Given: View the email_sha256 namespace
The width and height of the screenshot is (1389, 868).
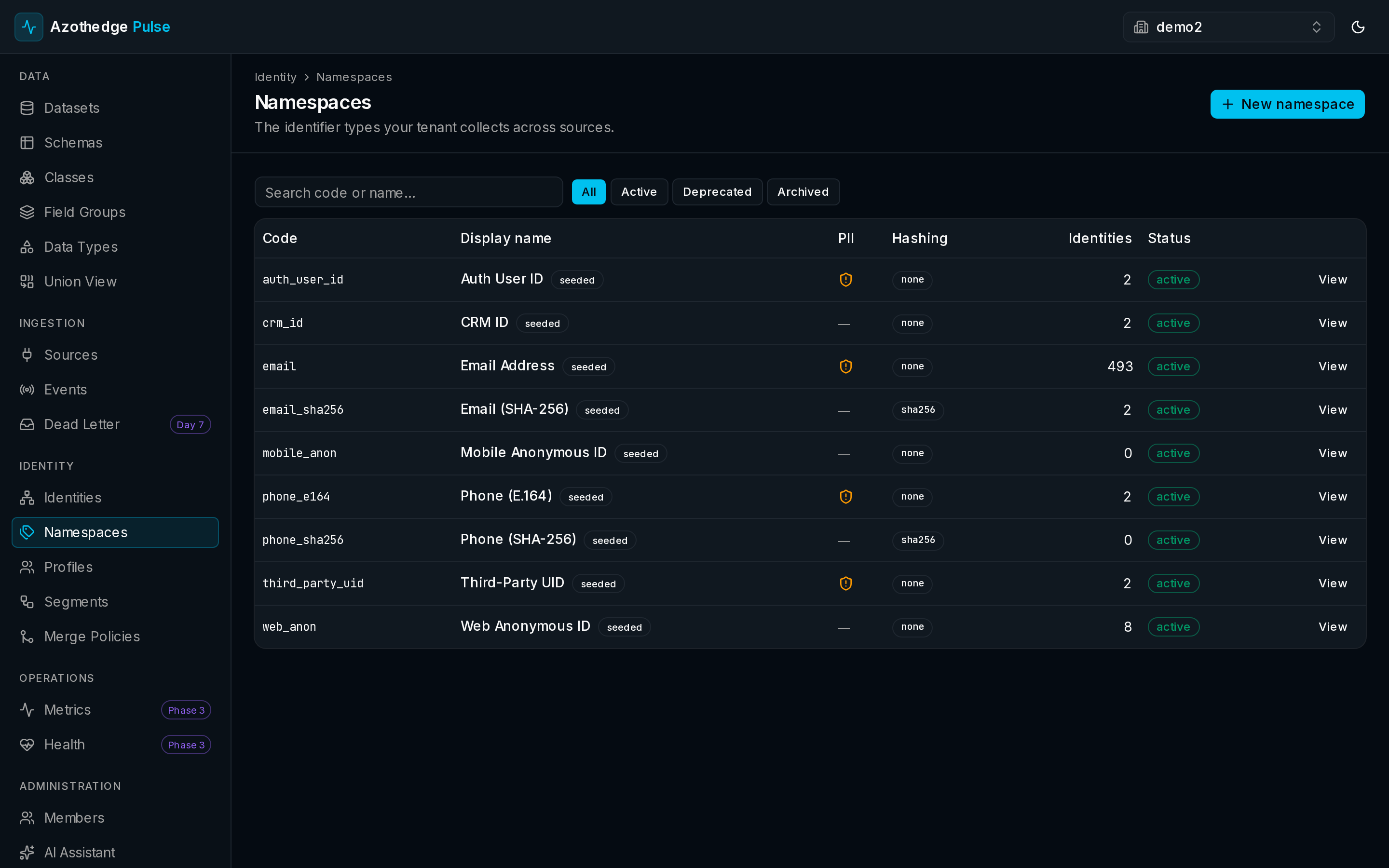Looking at the screenshot, I should pyautogui.click(x=1332, y=410).
